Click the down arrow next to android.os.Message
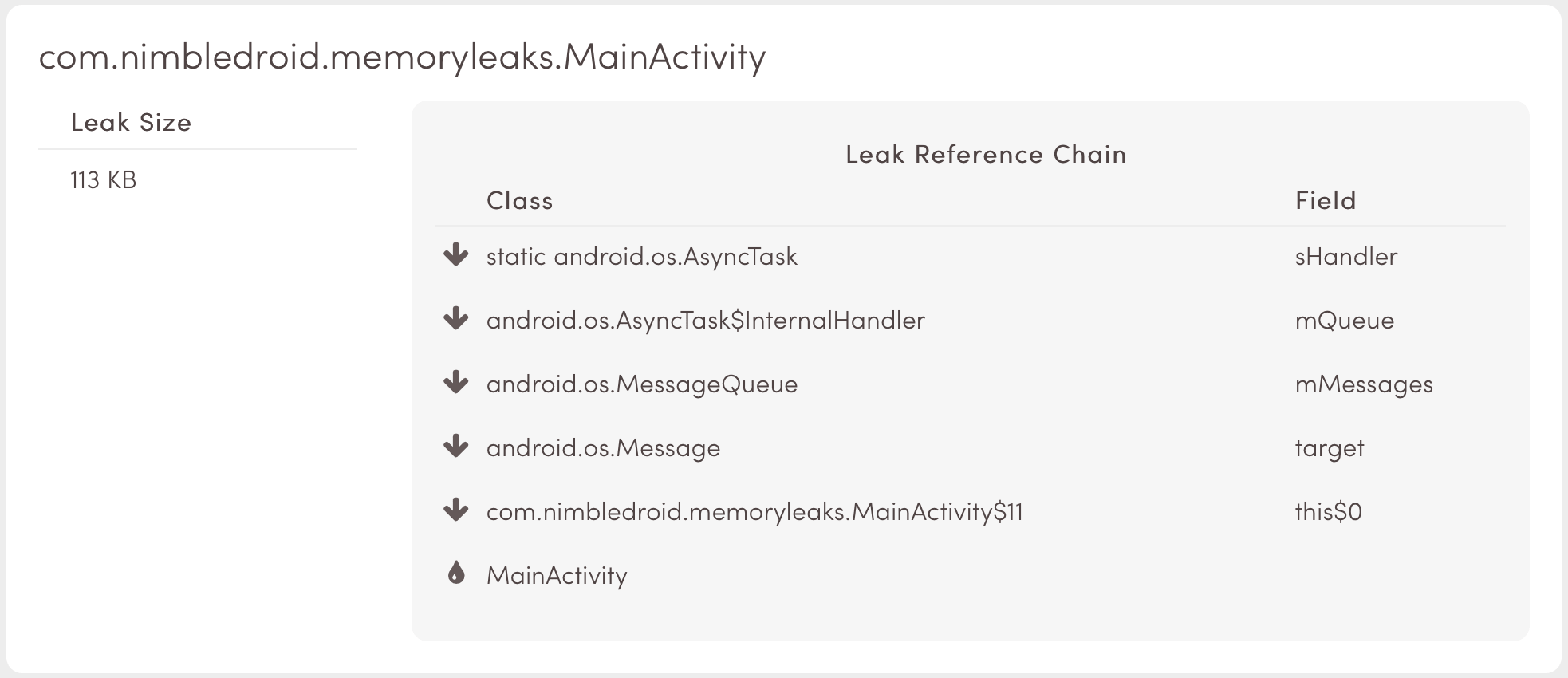Viewport: 1568px width, 678px height. (x=455, y=447)
